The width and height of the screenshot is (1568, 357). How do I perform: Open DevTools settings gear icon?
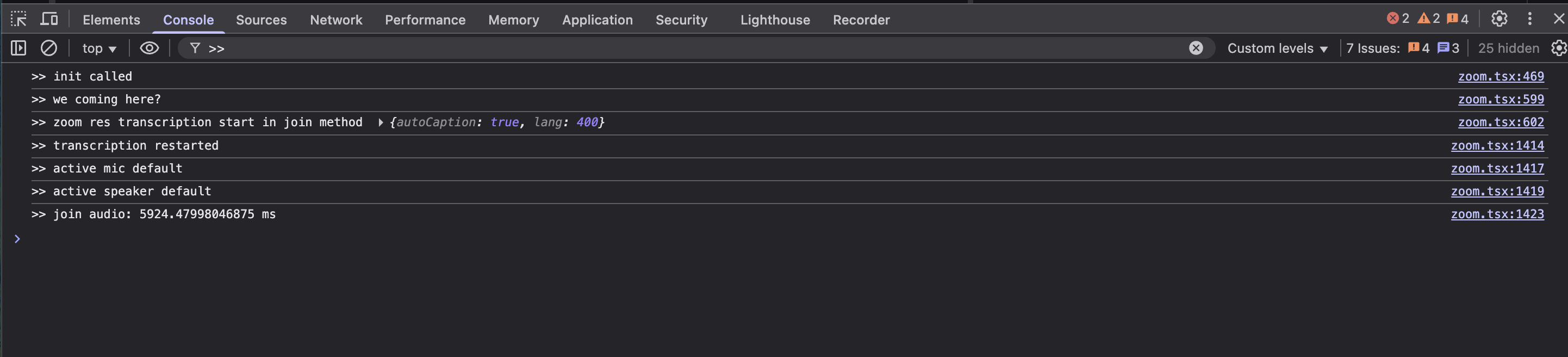1498,19
